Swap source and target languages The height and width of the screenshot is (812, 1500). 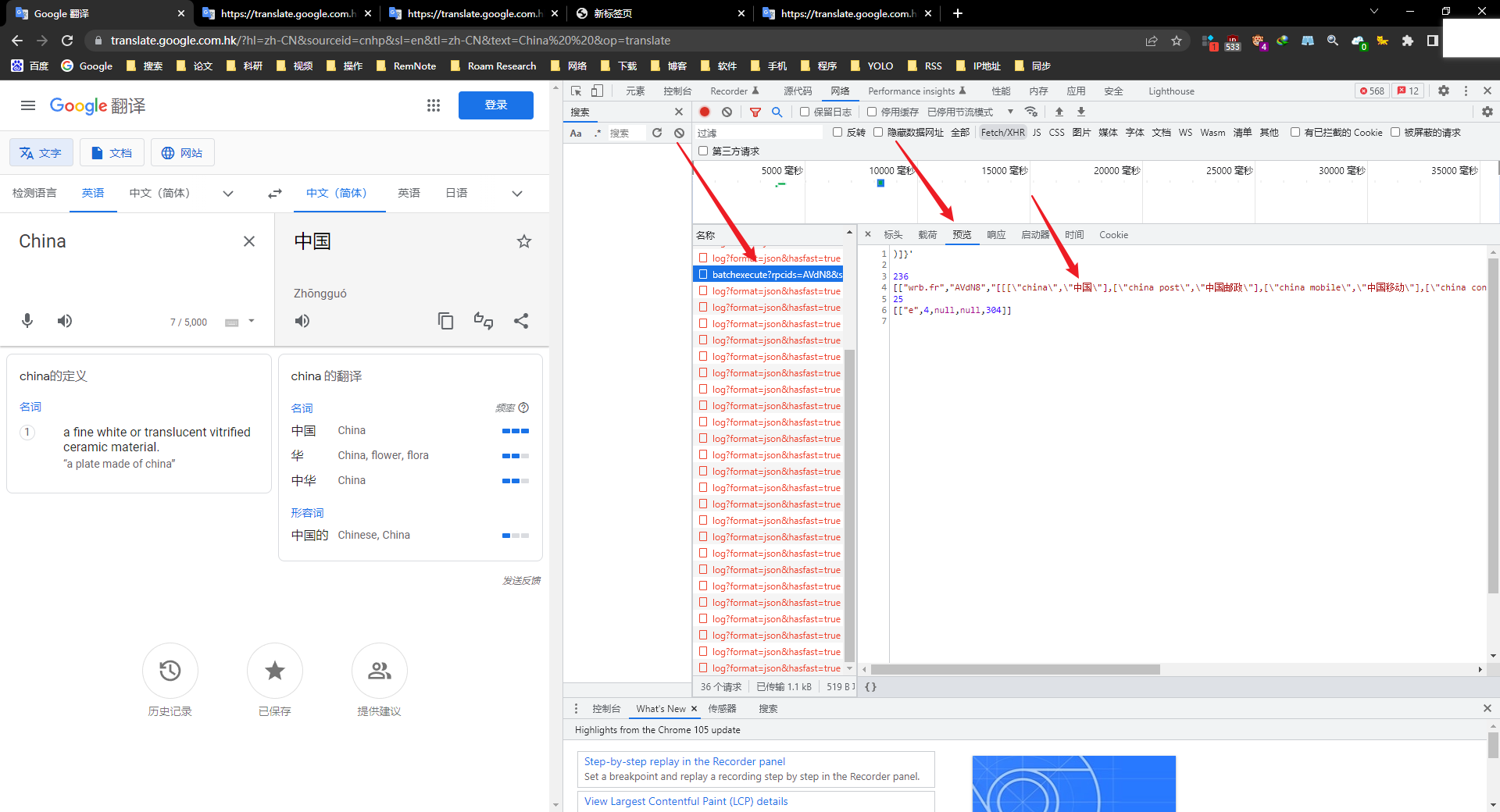tap(275, 193)
